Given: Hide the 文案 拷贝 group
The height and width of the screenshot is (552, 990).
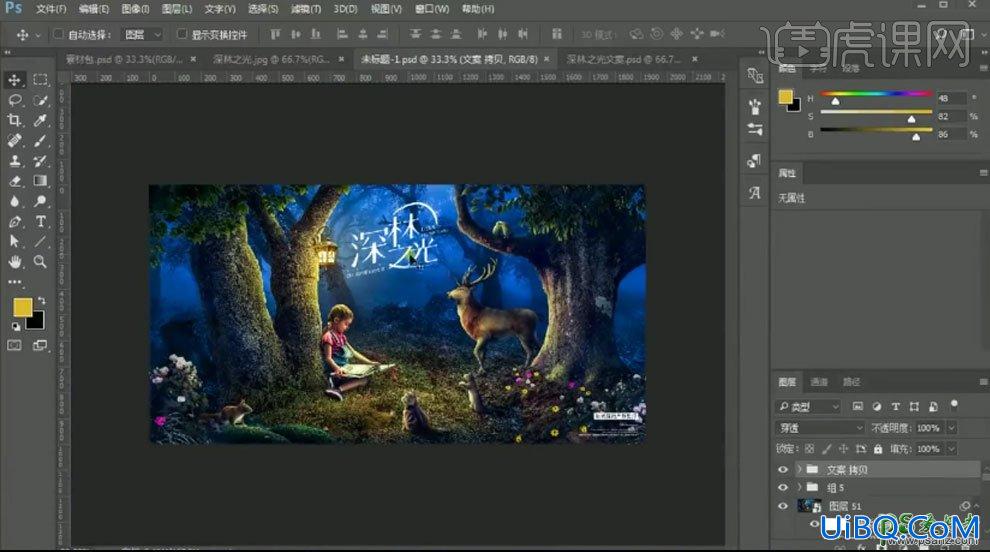Looking at the screenshot, I should tap(783, 469).
